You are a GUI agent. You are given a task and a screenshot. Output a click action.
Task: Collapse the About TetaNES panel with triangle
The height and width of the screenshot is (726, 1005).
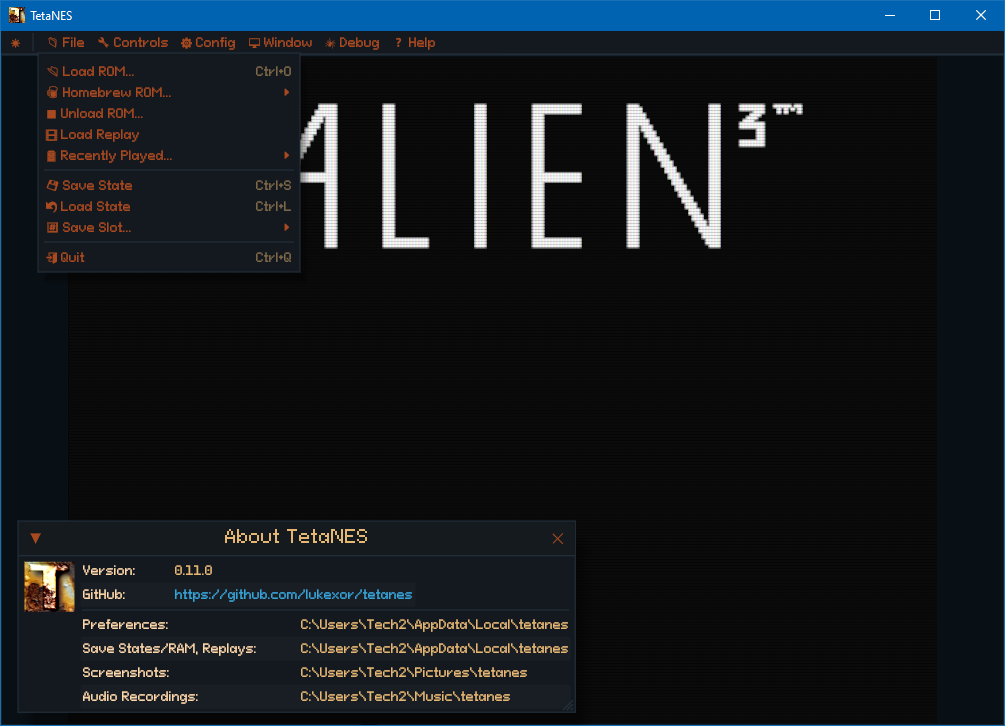click(x=35, y=538)
